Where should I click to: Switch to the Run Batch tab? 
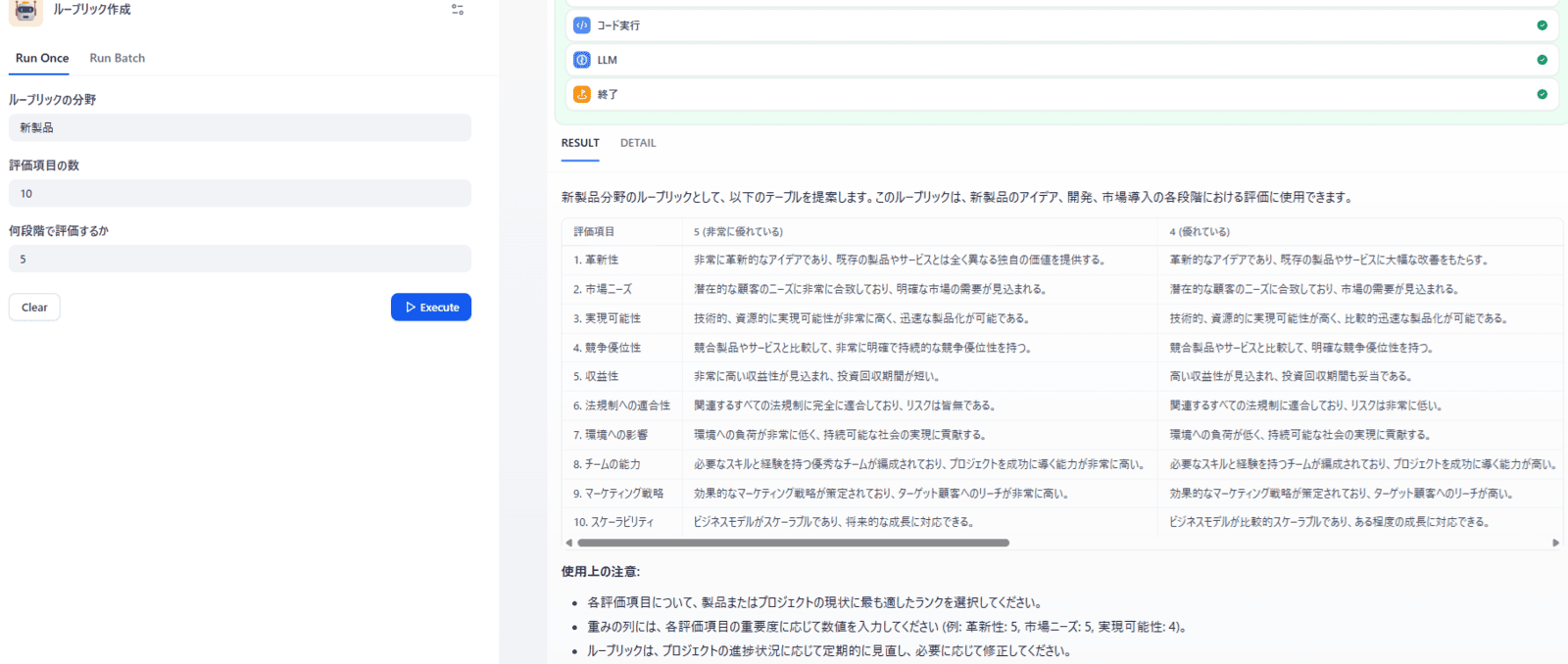pos(118,58)
